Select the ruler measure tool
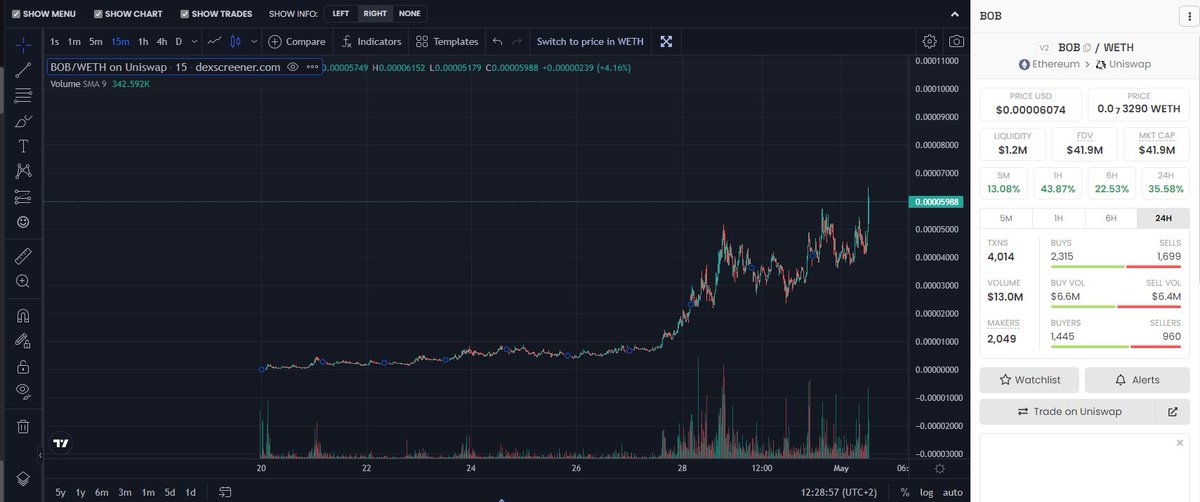Screen dimensions: 1200x502 tap(23, 256)
